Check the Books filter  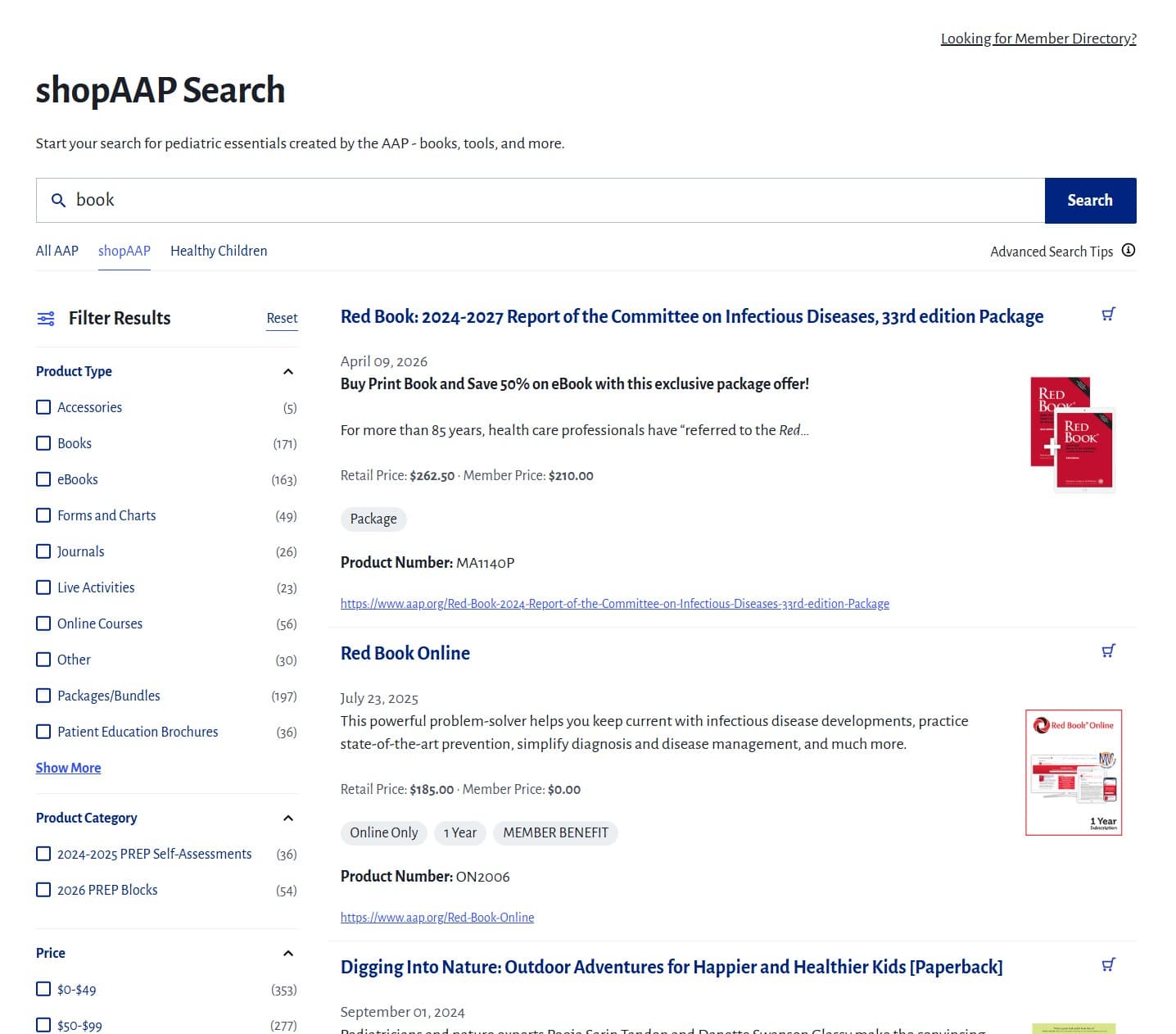pyautogui.click(x=43, y=443)
